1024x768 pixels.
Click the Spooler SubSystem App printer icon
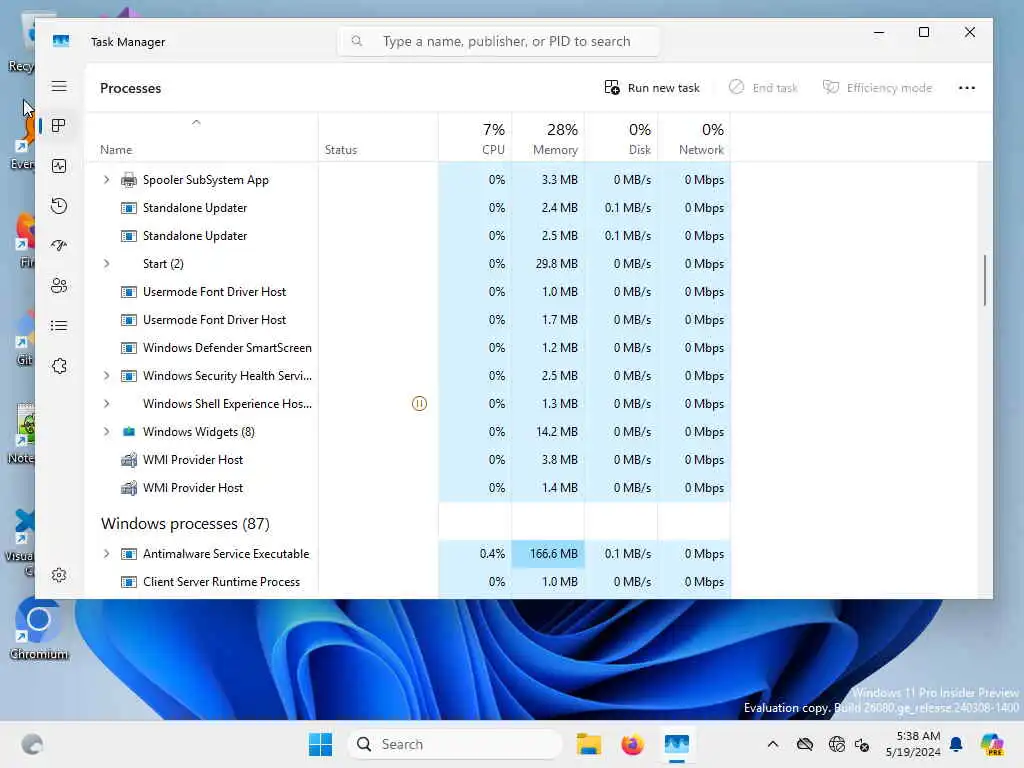[x=129, y=180]
